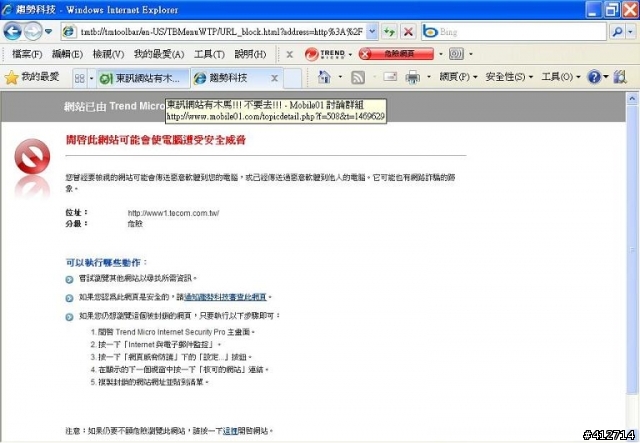Expand the address bar history dropdown
Image resolution: width=640 pixels, height=443 pixels.
click(x=372, y=31)
